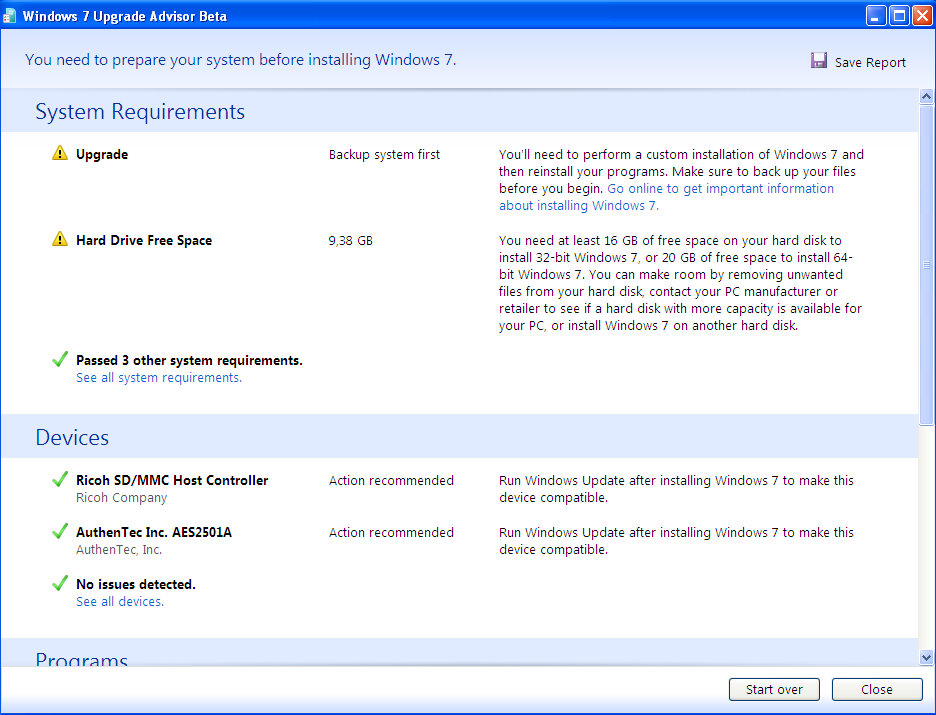Click the green checkmark beside Passed 3 other requirements

[60, 359]
